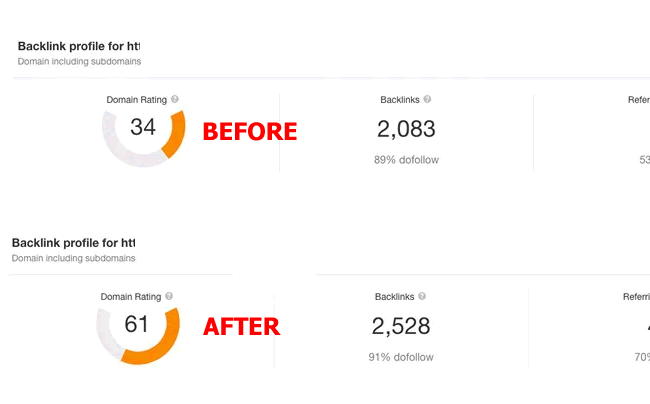The image size is (650, 404).
Task: Open the 2,528 backlinks count
Action: [400, 326]
